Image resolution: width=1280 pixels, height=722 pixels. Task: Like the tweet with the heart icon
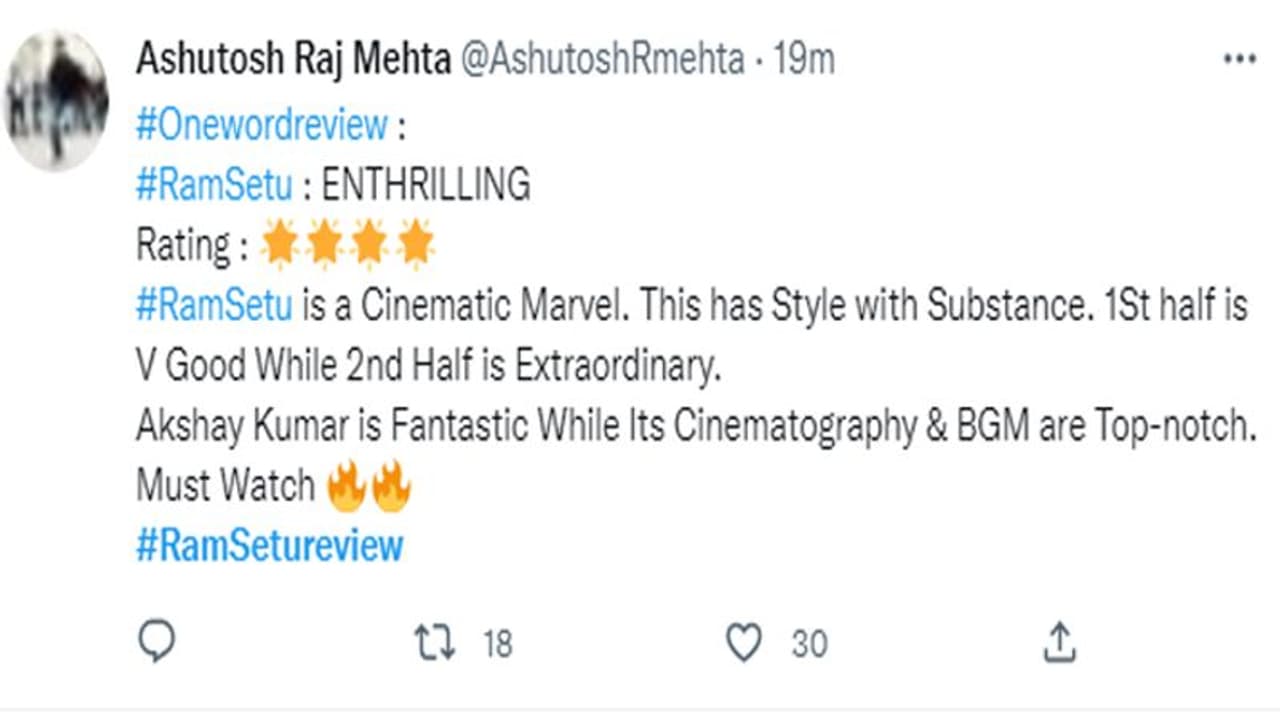click(x=743, y=643)
